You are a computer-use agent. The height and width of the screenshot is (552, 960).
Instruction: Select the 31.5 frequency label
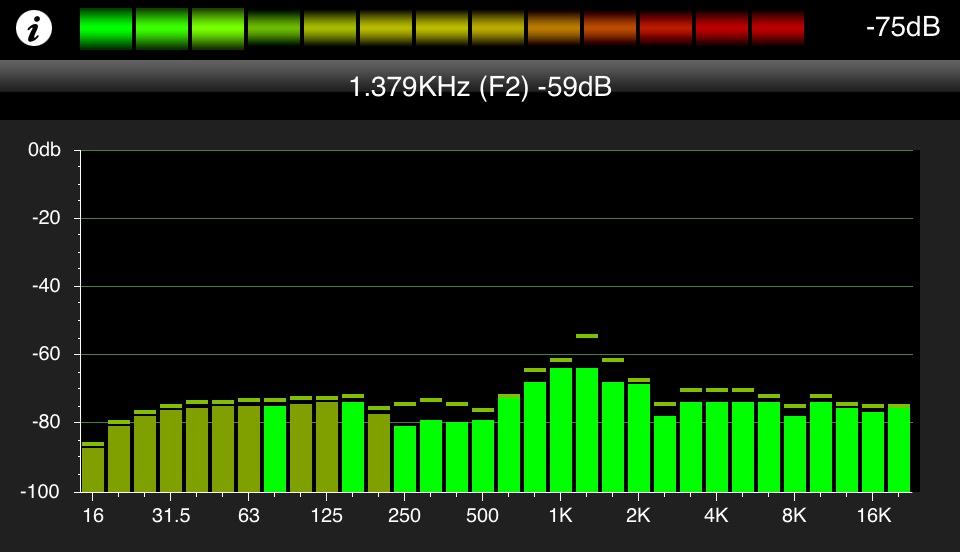171,515
